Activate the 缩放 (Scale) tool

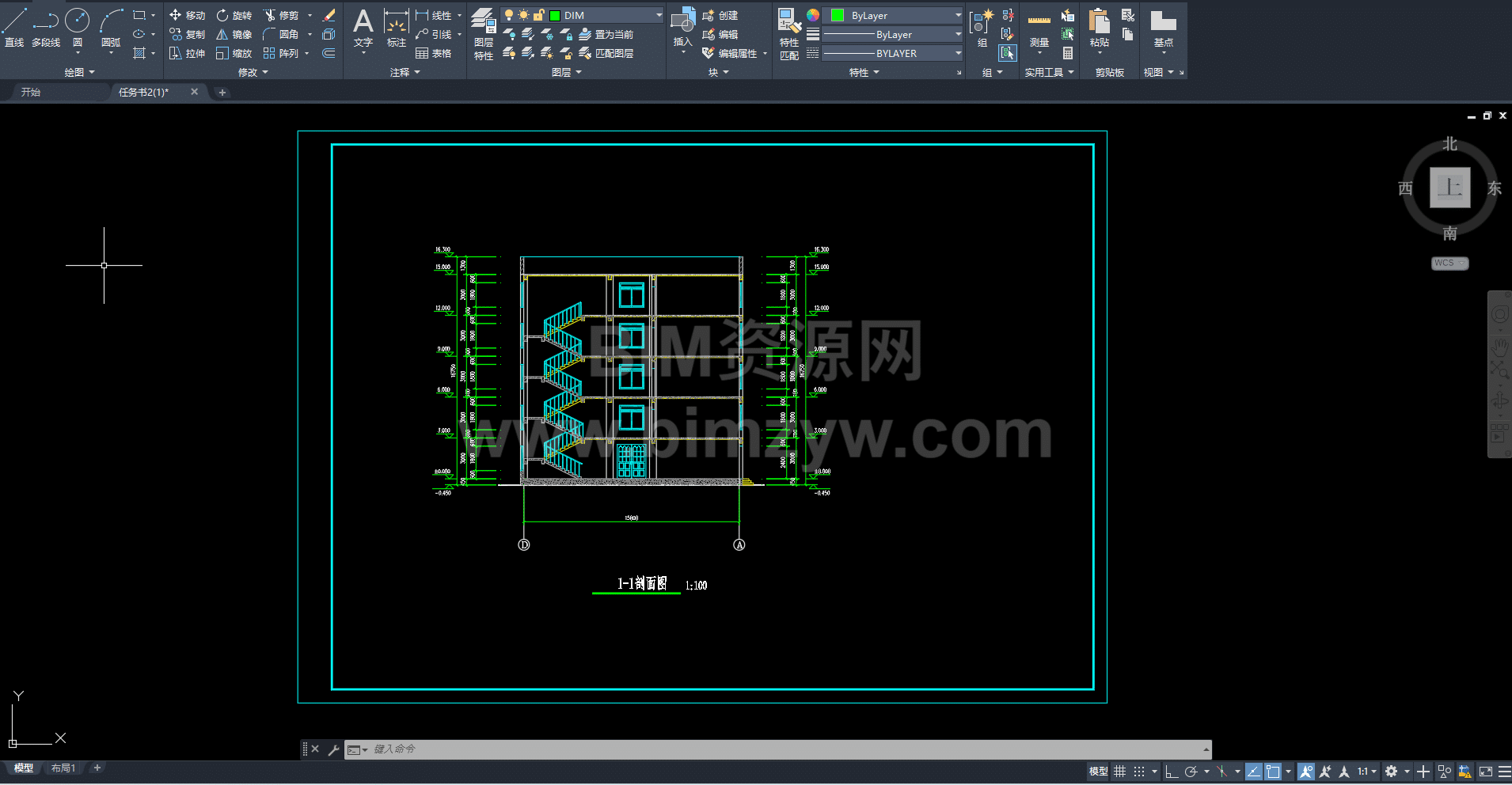click(234, 53)
